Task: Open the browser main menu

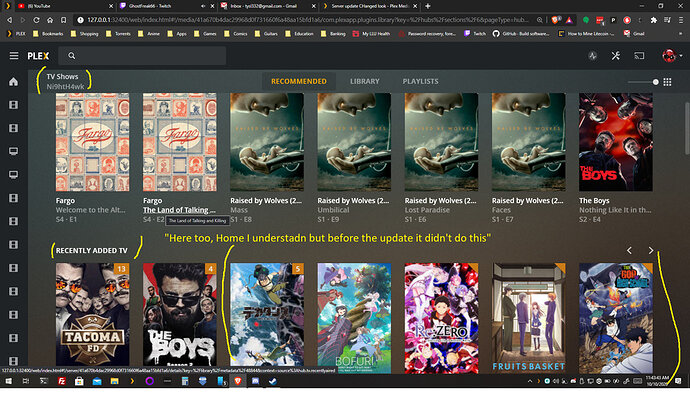Action: pyautogui.click(x=681, y=20)
